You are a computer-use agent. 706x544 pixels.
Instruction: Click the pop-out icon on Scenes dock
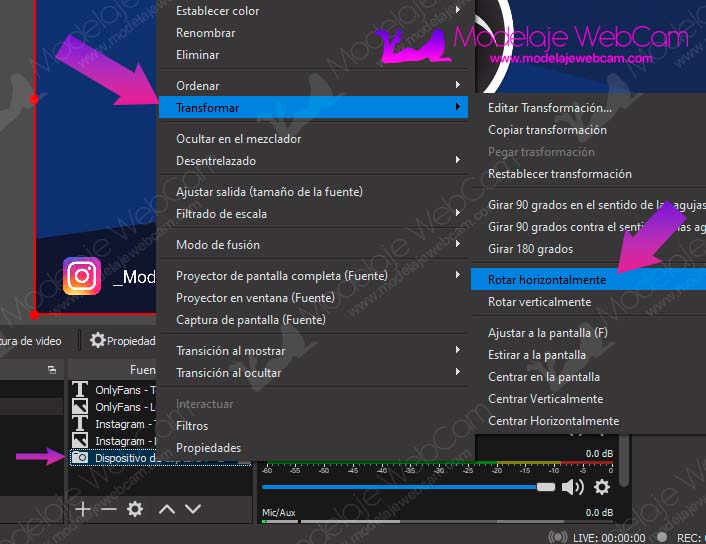coord(52,370)
